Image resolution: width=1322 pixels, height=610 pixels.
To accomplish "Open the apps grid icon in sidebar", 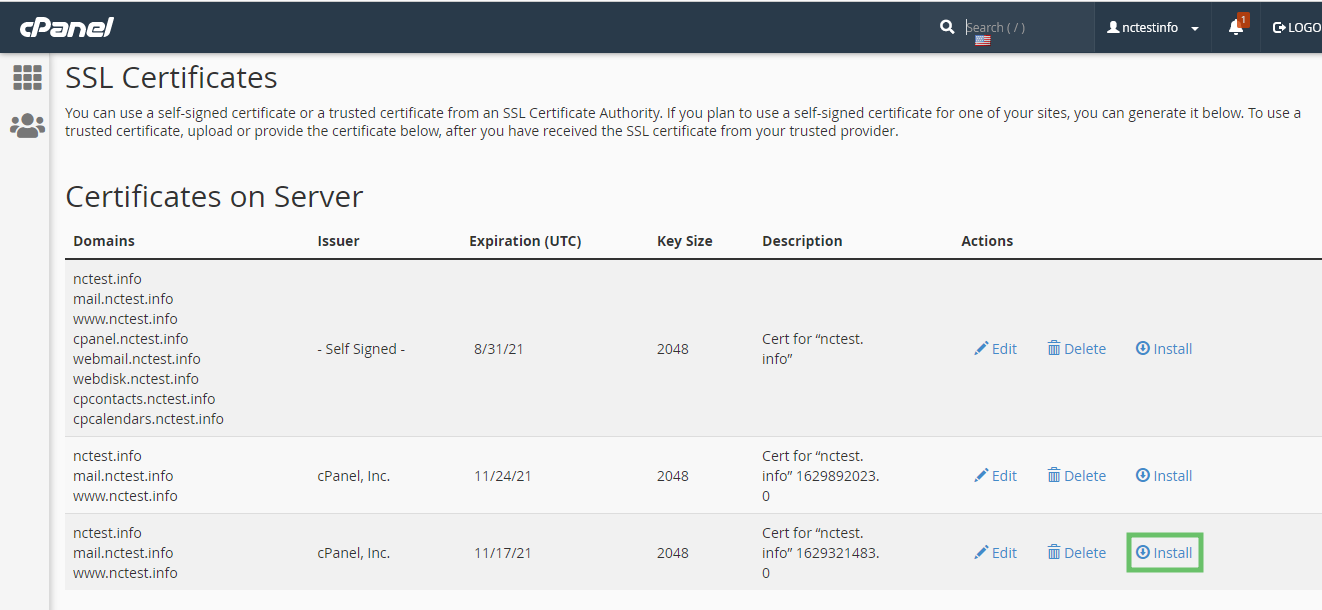I will [27, 77].
